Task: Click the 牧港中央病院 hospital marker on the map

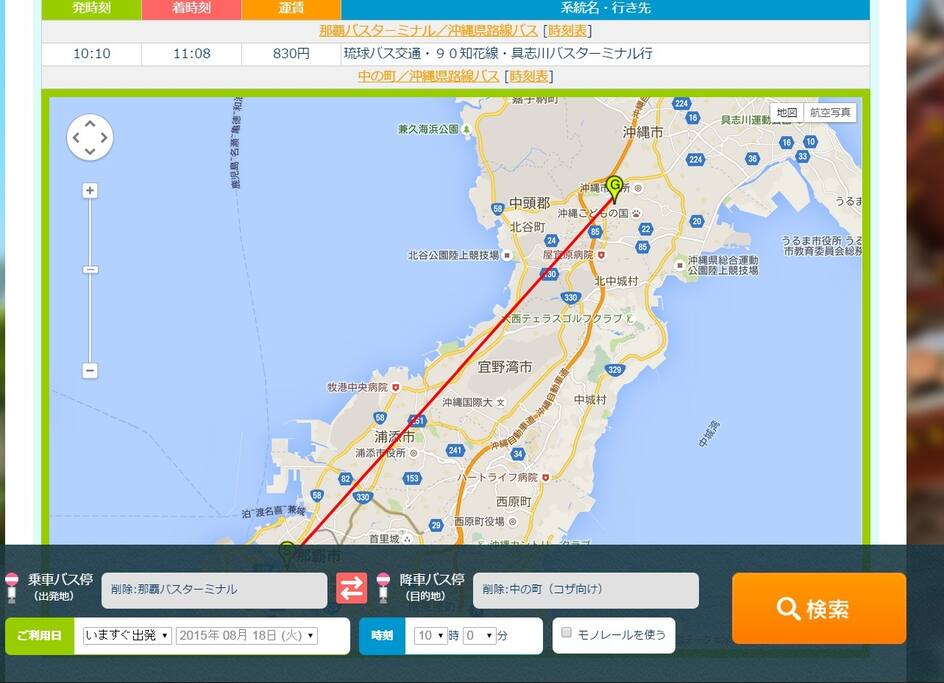Action: 396,387
